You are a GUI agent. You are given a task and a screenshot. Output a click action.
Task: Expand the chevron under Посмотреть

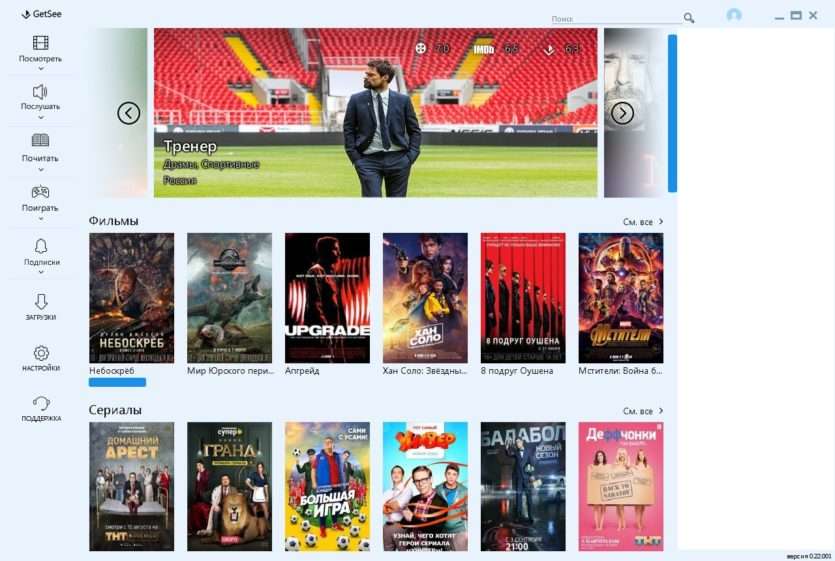pyautogui.click(x=41, y=69)
